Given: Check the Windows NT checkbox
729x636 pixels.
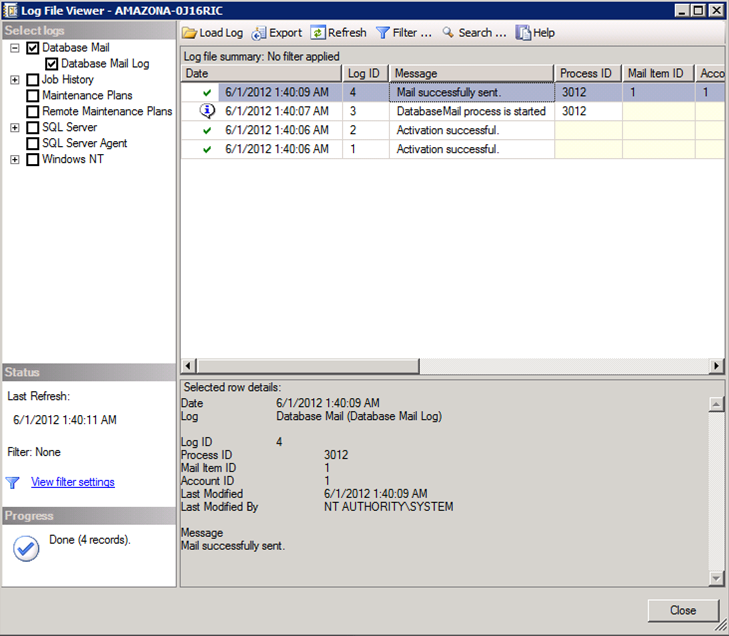Looking at the screenshot, I should coord(33,159).
